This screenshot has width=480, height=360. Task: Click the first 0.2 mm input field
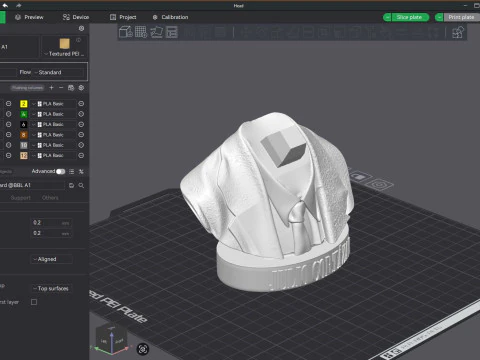pyautogui.click(x=51, y=223)
